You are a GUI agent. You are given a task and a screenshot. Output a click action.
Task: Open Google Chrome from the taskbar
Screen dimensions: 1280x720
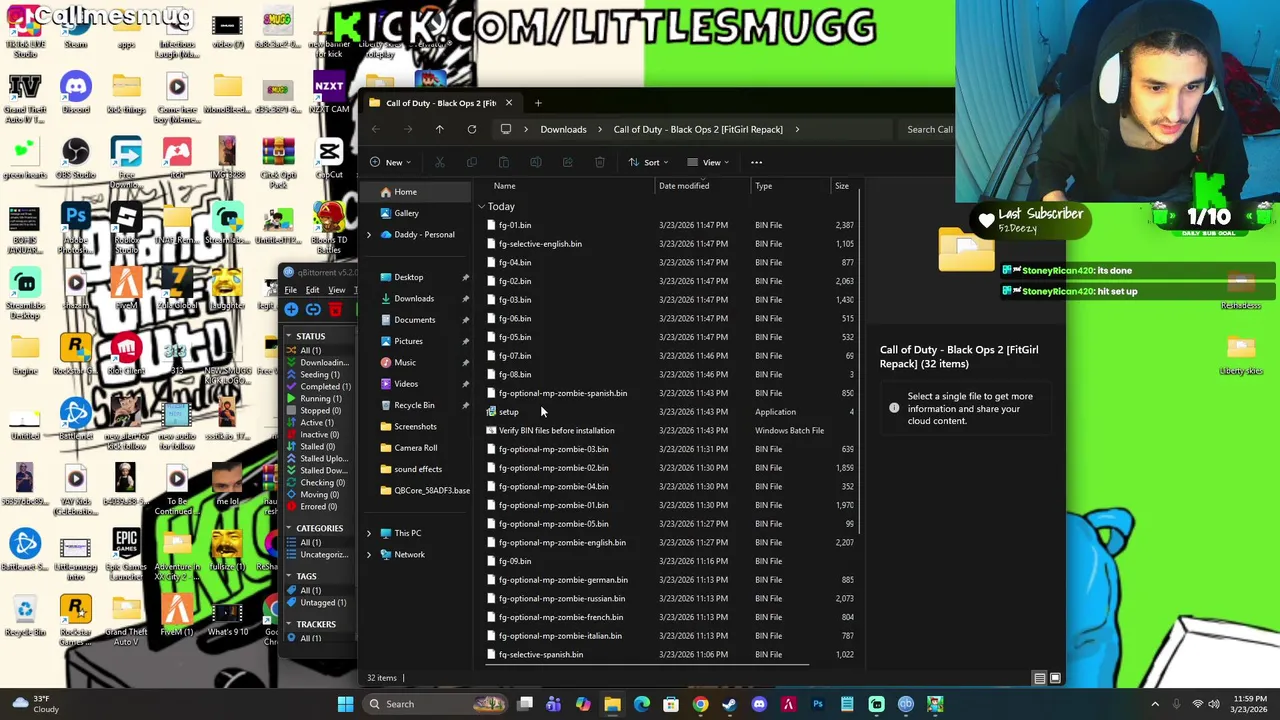[700, 704]
